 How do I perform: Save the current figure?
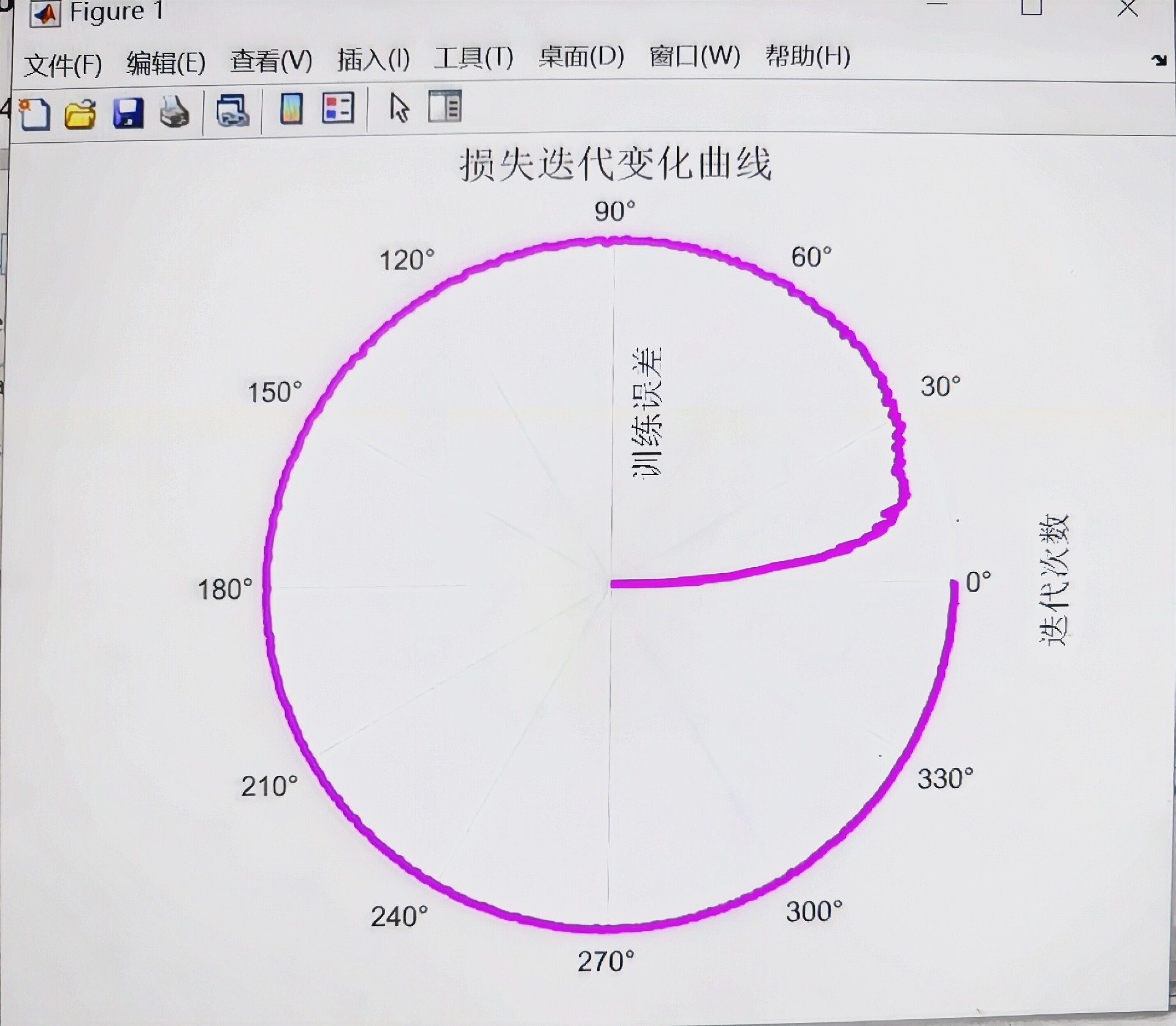click(127, 113)
